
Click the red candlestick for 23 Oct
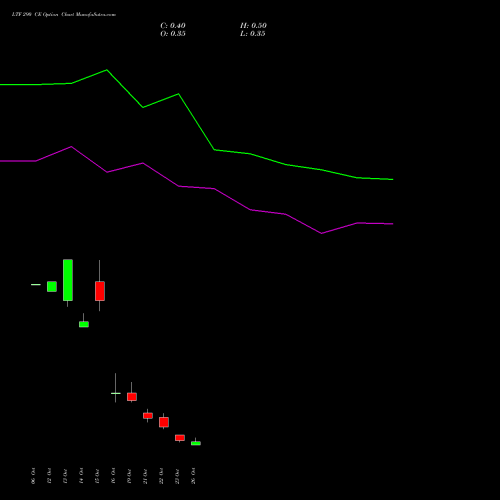(x=180, y=438)
